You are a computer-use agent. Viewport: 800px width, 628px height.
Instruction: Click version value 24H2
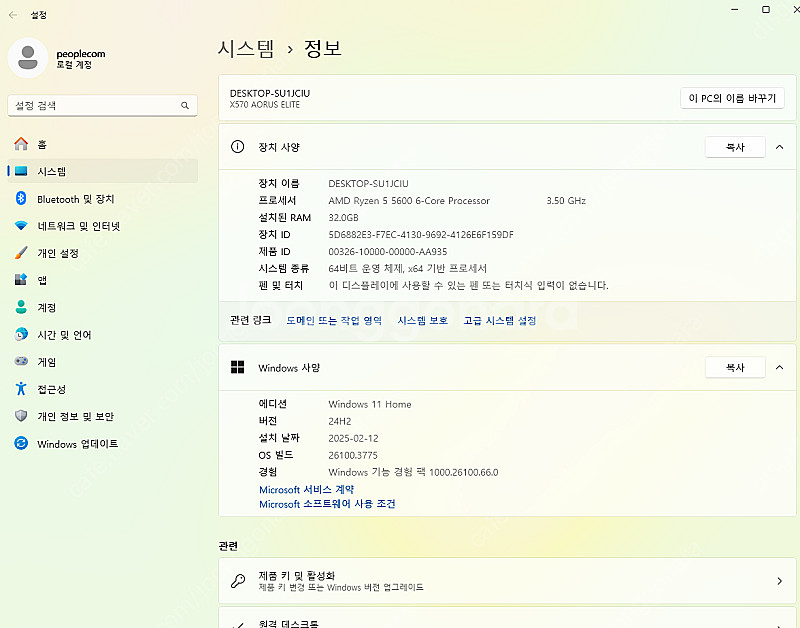coord(340,421)
